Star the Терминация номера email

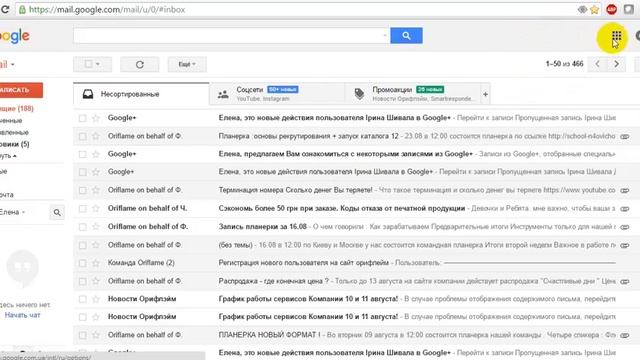click(x=96, y=190)
